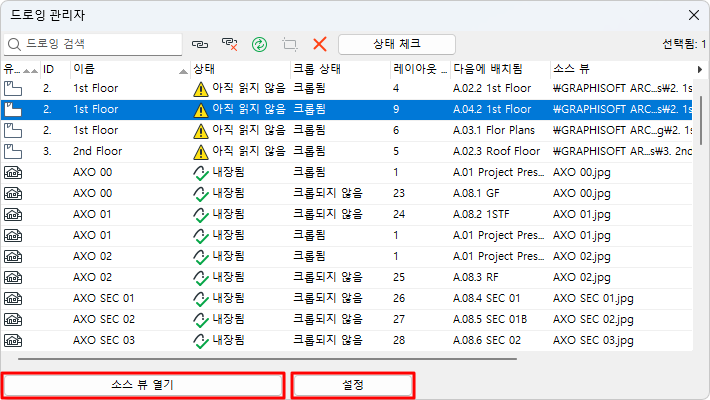The image size is (710, 400).
Task: Sort by the 유형 type column header
Action: point(20,69)
